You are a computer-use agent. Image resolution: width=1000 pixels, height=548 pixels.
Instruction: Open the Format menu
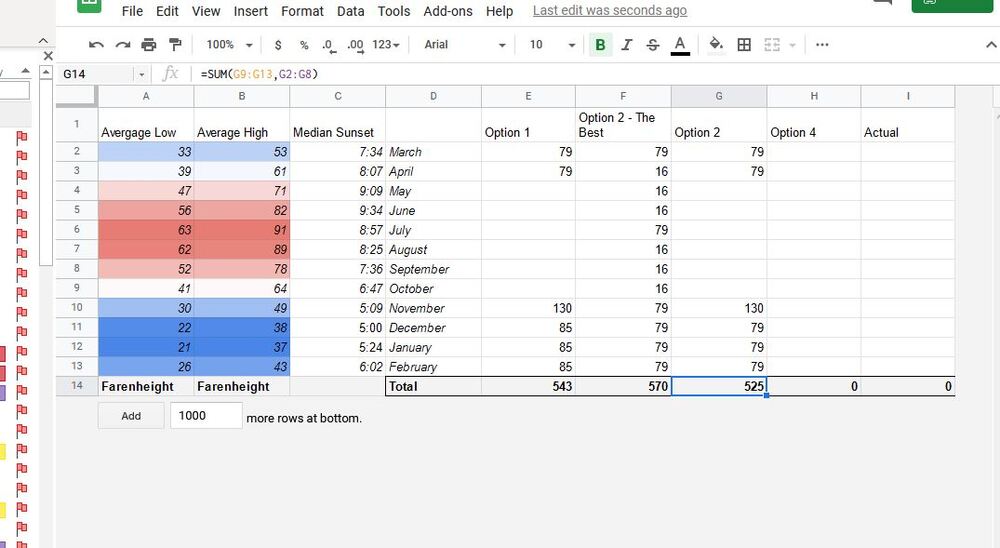(x=302, y=11)
